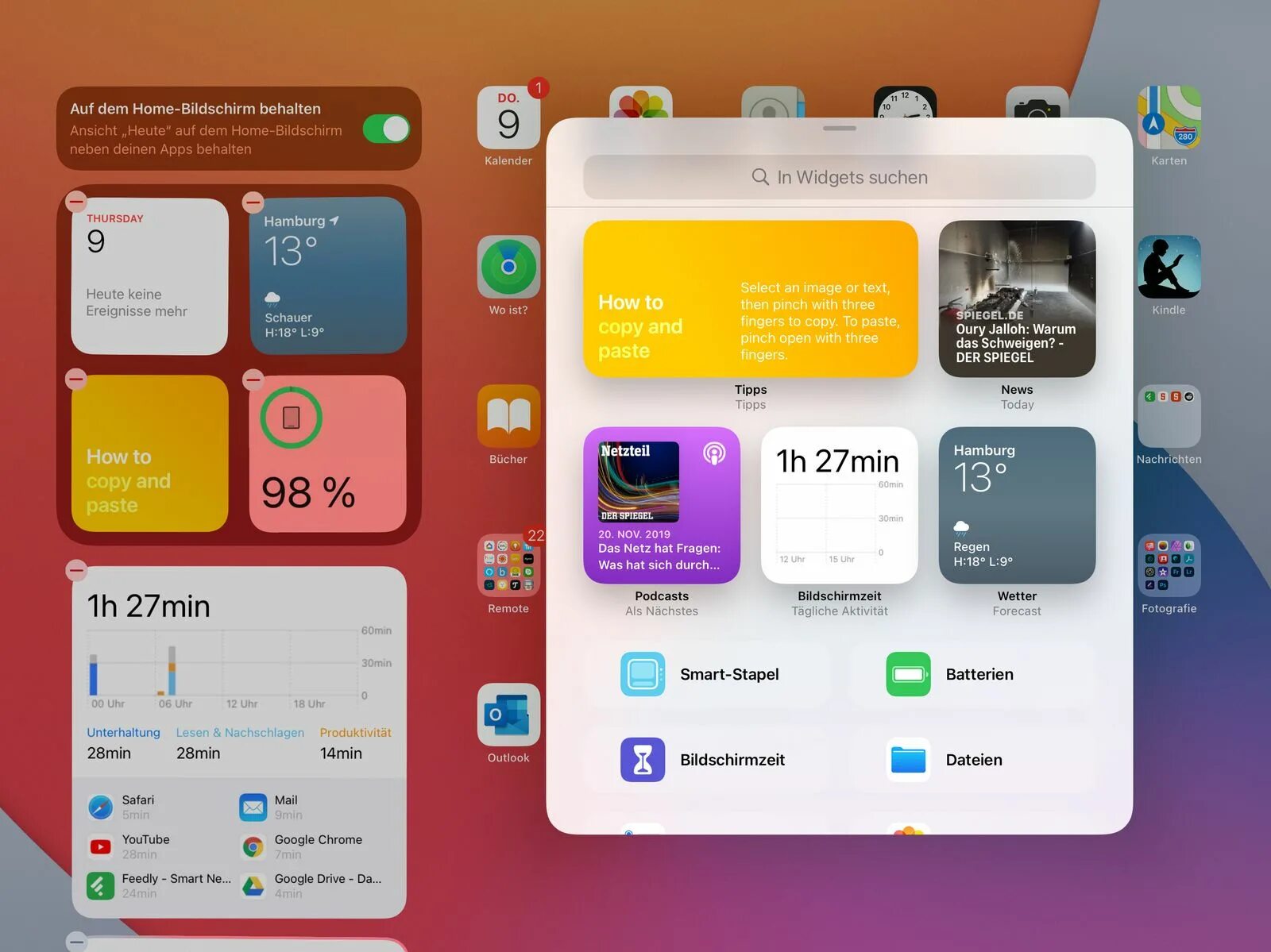Open the Karten maps app
The image size is (1271, 952).
pos(1169,118)
